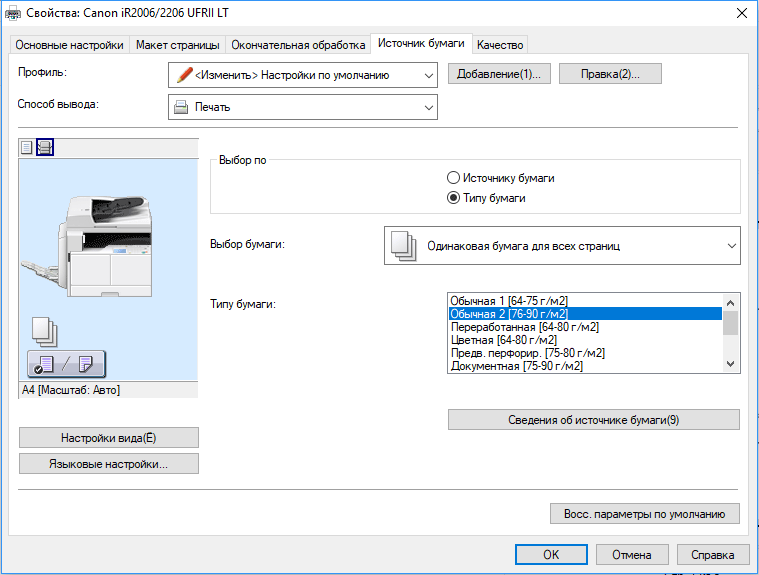The image size is (759, 575).
Task: Open the 'Способ вывода' dropdown
Action: click(303, 107)
